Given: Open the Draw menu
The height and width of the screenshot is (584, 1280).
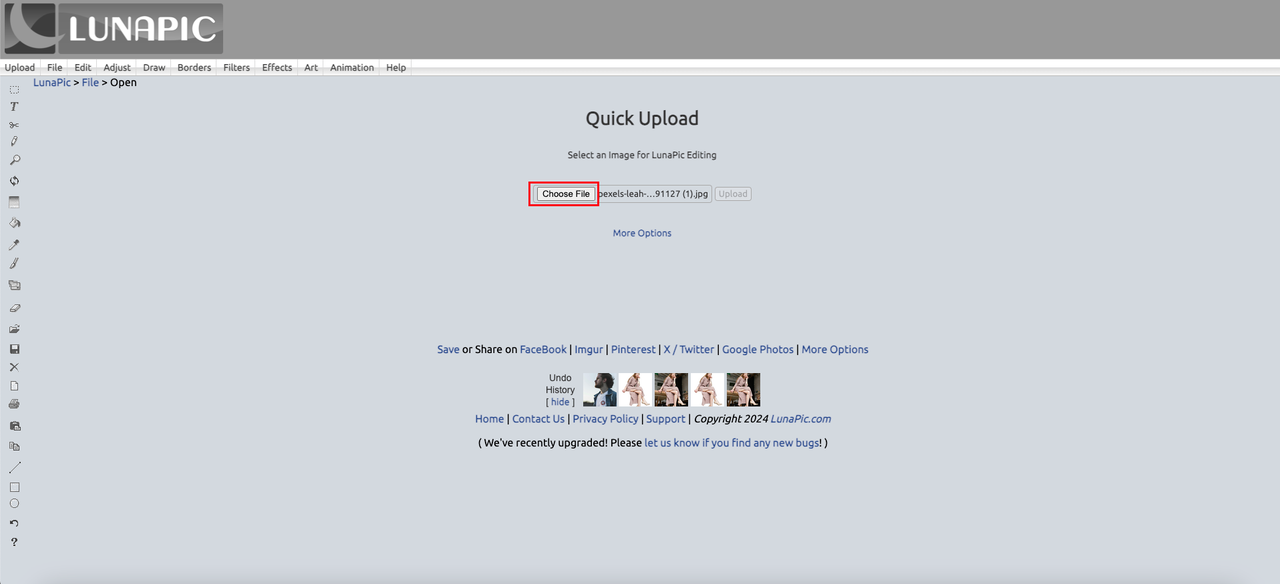Looking at the screenshot, I should pyautogui.click(x=154, y=68).
